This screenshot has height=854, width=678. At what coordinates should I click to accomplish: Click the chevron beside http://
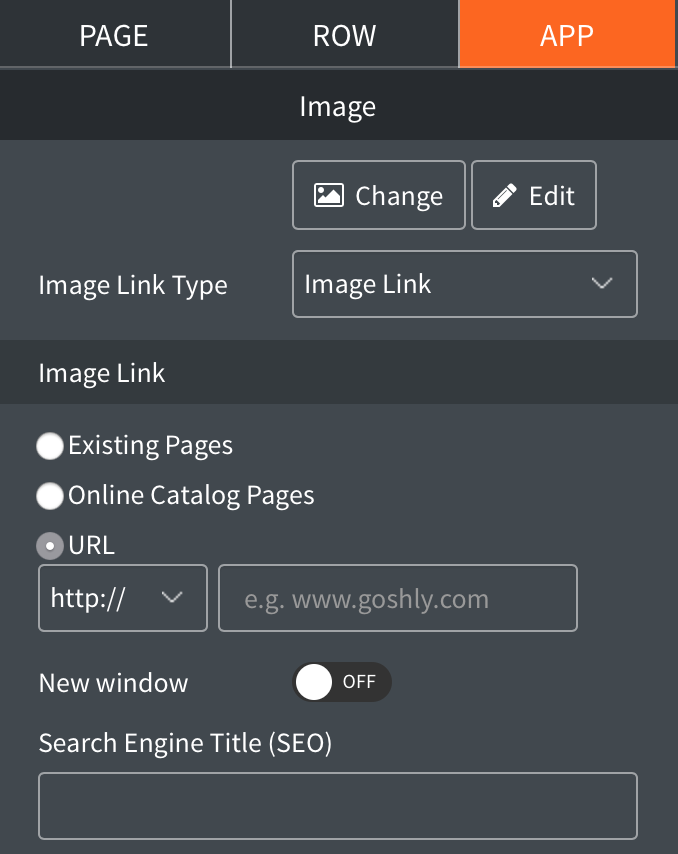[172, 598]
